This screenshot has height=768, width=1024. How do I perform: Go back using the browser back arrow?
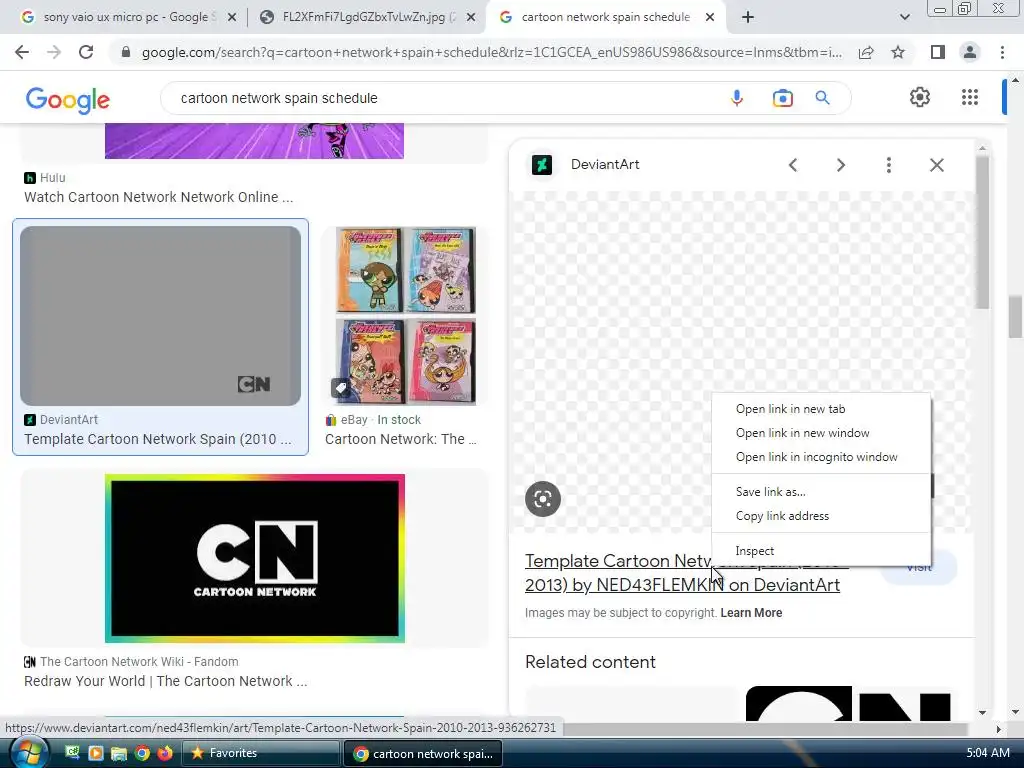(x=22, y=52)
